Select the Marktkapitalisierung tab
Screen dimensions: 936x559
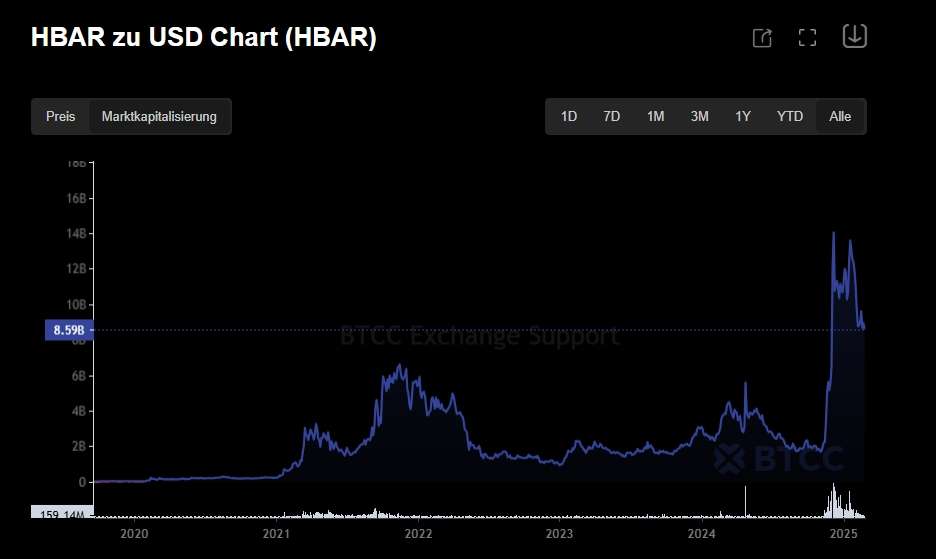(159, 116)
